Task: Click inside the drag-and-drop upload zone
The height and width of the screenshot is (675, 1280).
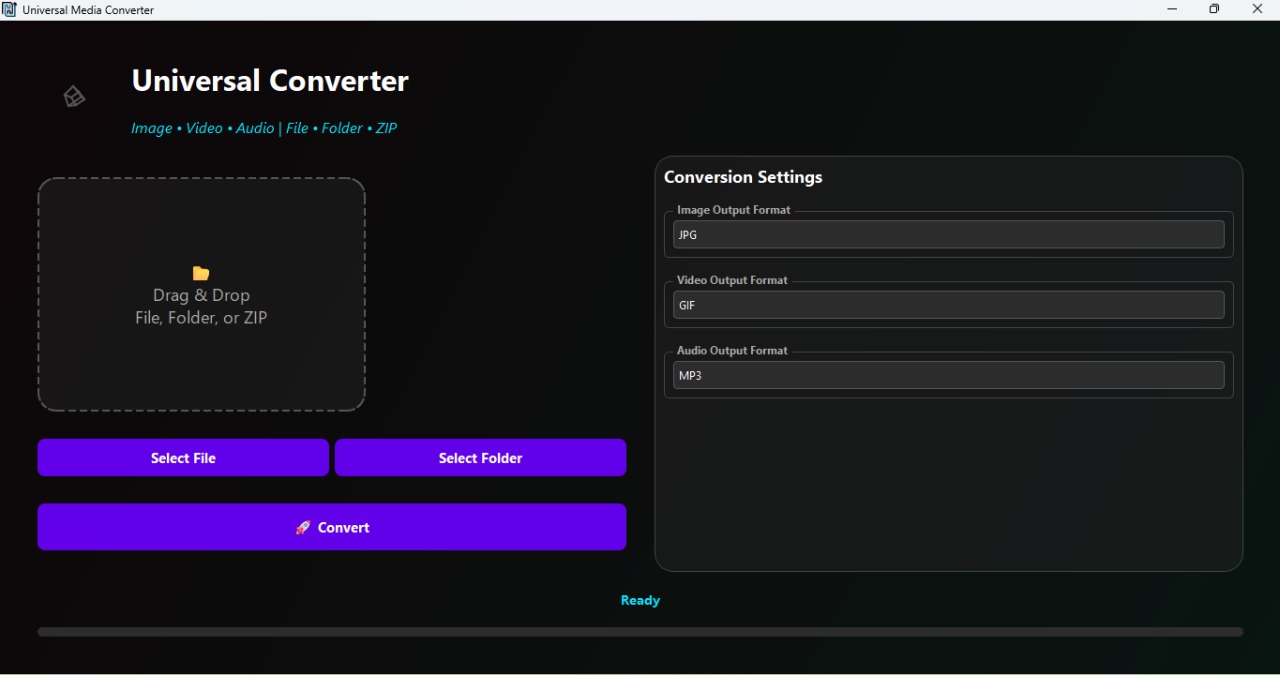Action: [200, 295]
